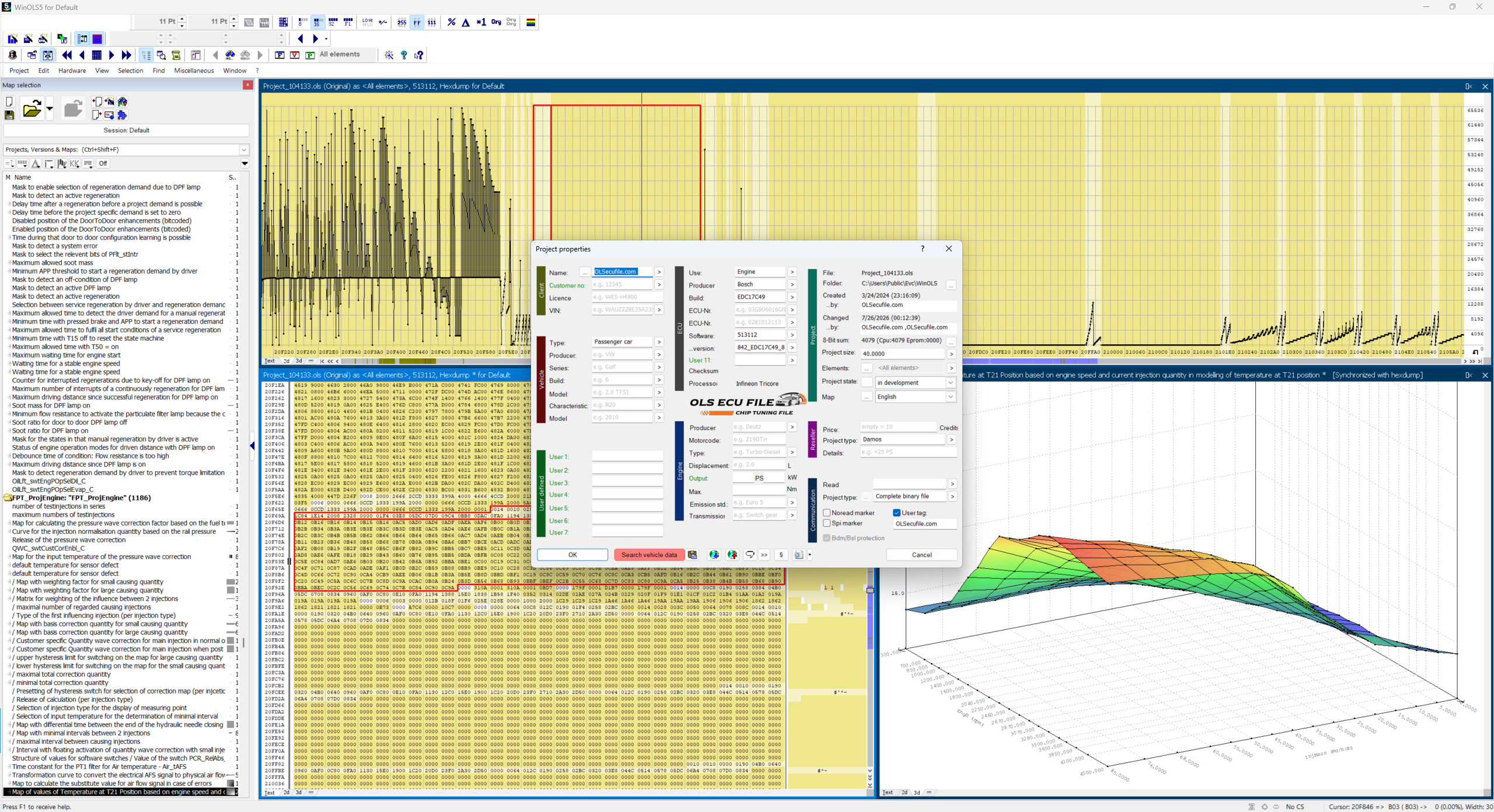Click the browse button next to Folder path
Image resolution: width=1494 pixels, height=812 pixels.
(x=951, y=285)
